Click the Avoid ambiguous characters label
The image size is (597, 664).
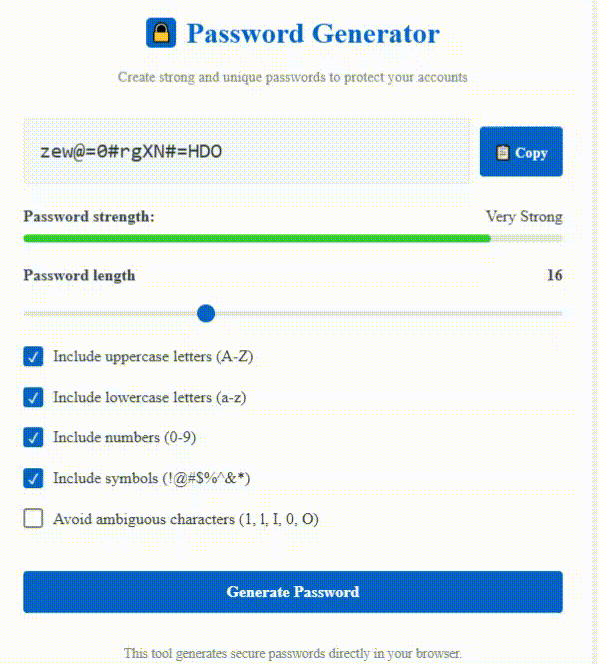coord(186,519)
